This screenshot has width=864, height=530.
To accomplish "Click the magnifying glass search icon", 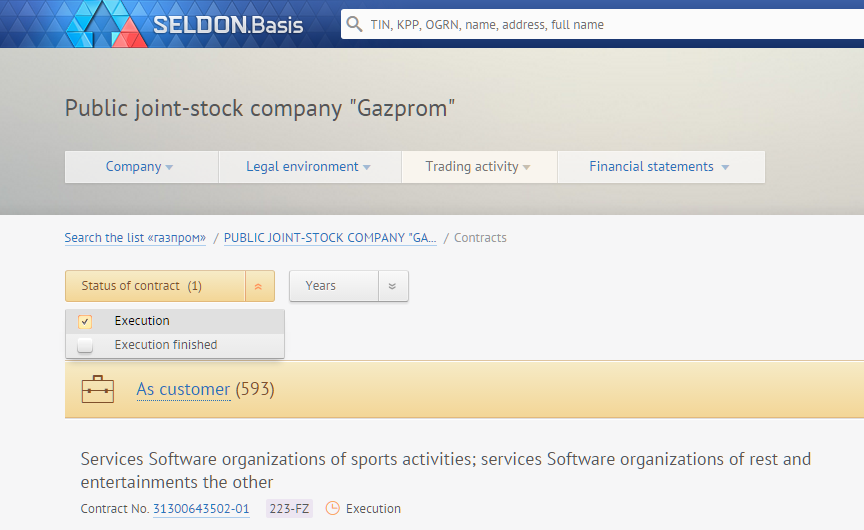I will (354, 24).
